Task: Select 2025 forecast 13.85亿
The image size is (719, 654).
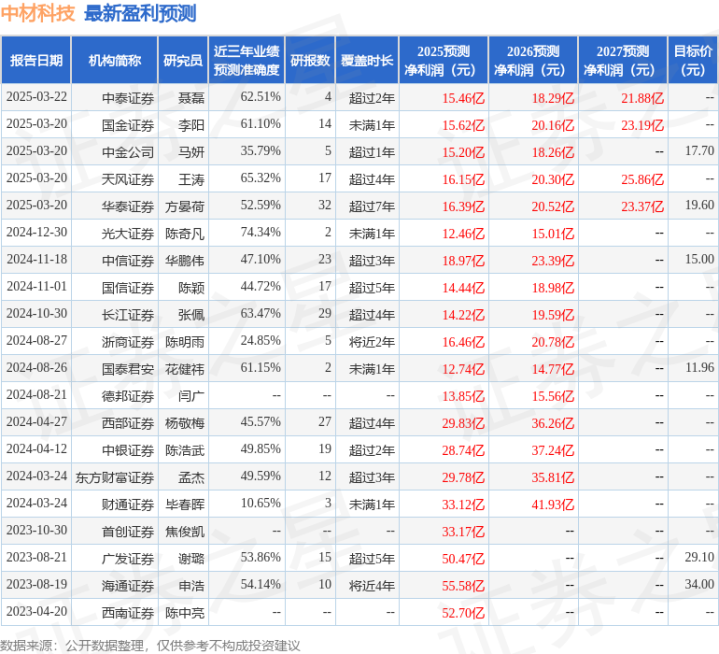Action: (x=463, y=396)
